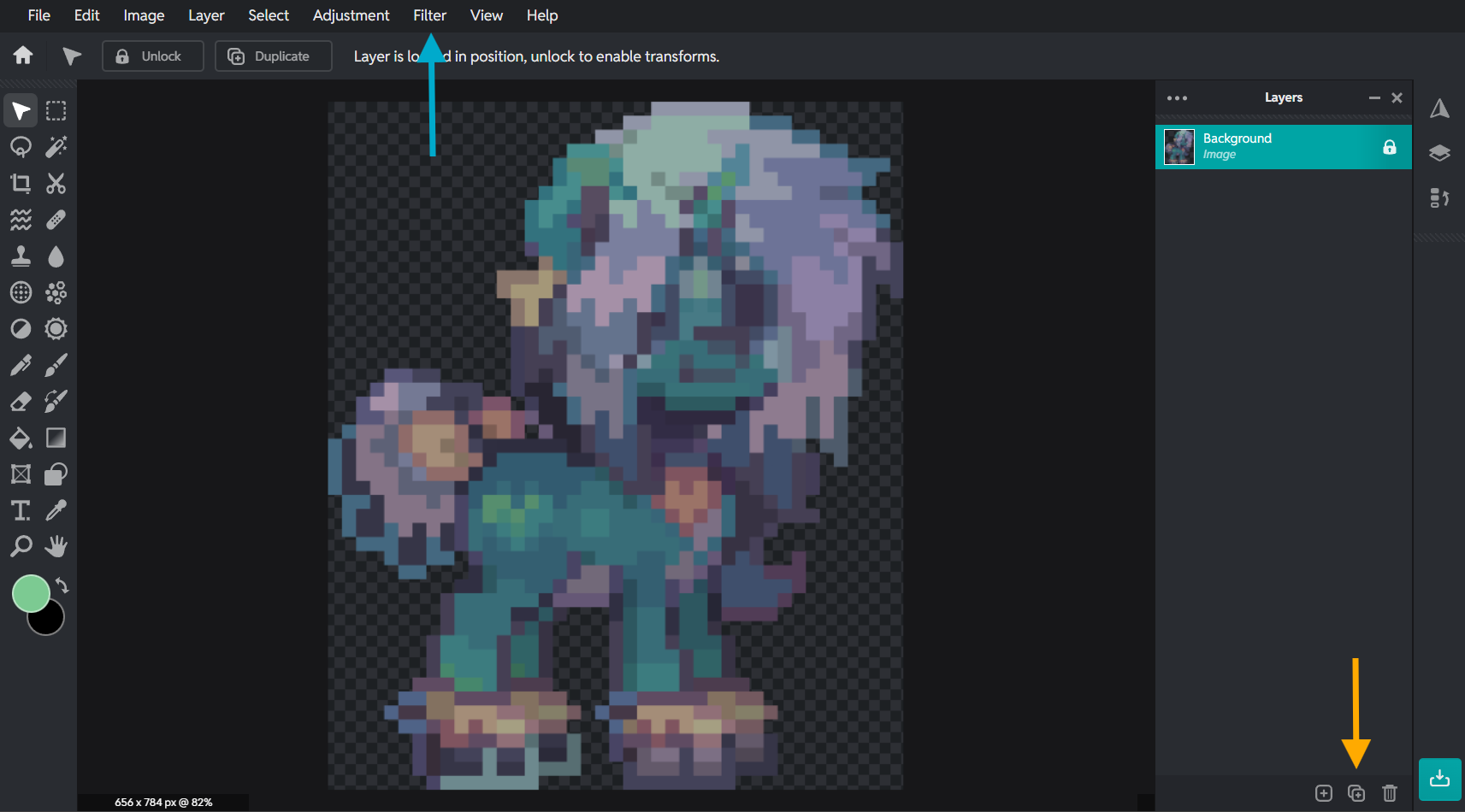Select the Background layer row name

[x=1238, y=138]
